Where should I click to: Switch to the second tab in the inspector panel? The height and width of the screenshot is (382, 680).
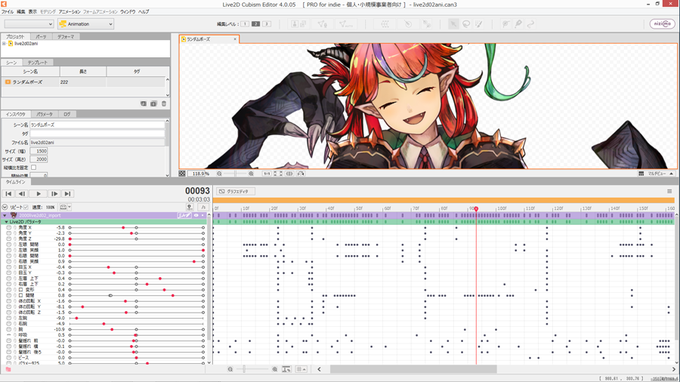44,114
